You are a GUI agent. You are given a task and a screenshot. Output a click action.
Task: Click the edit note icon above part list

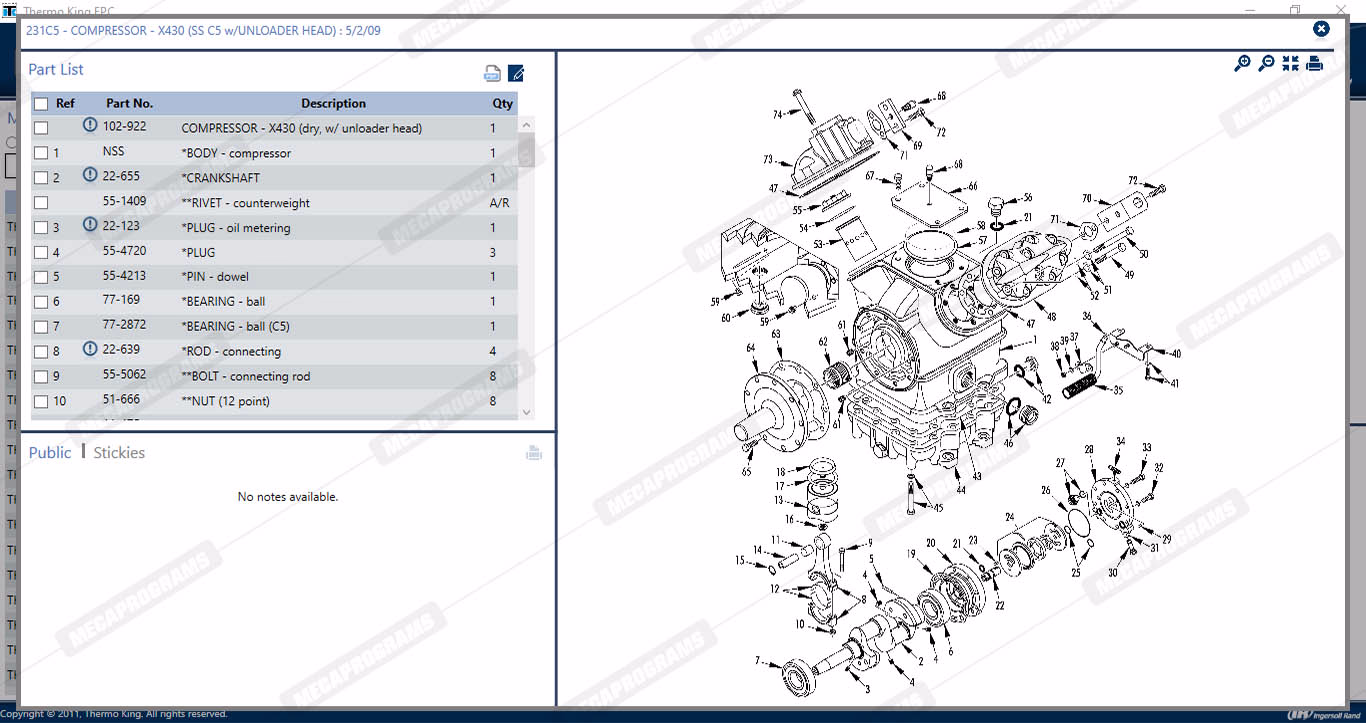pyautogui.click(x=516, y=73)
